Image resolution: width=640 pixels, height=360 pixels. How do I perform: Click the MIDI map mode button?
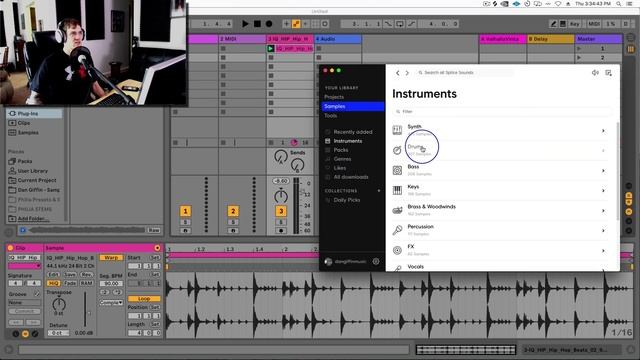[594, 24]
